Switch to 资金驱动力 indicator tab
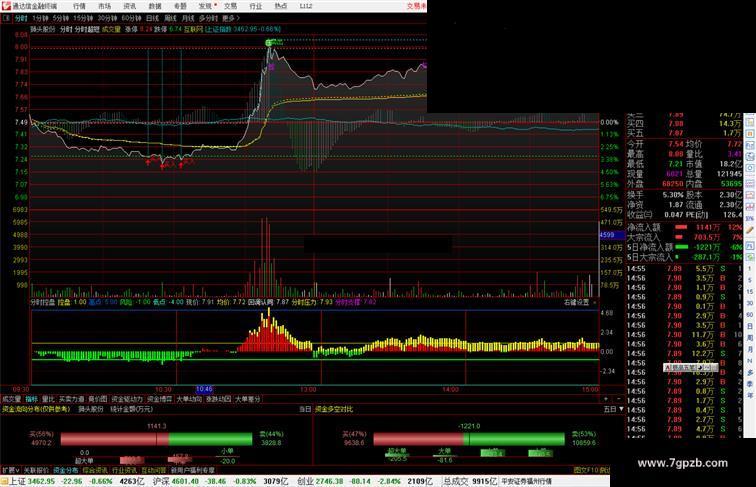756x487 pixels. pyautogui.click(x=127, y=399)
